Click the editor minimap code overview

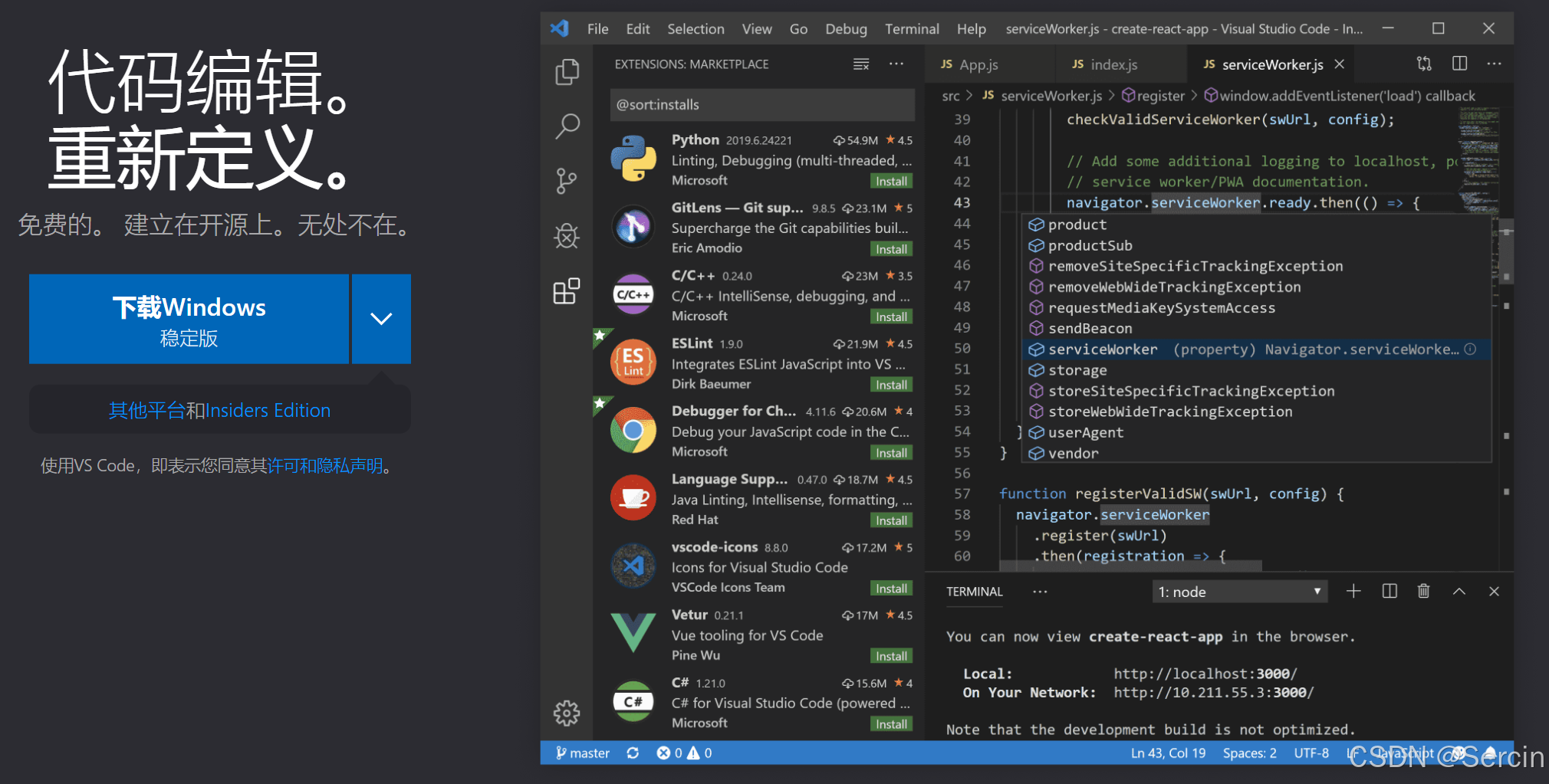click(x=1478, y=160)
